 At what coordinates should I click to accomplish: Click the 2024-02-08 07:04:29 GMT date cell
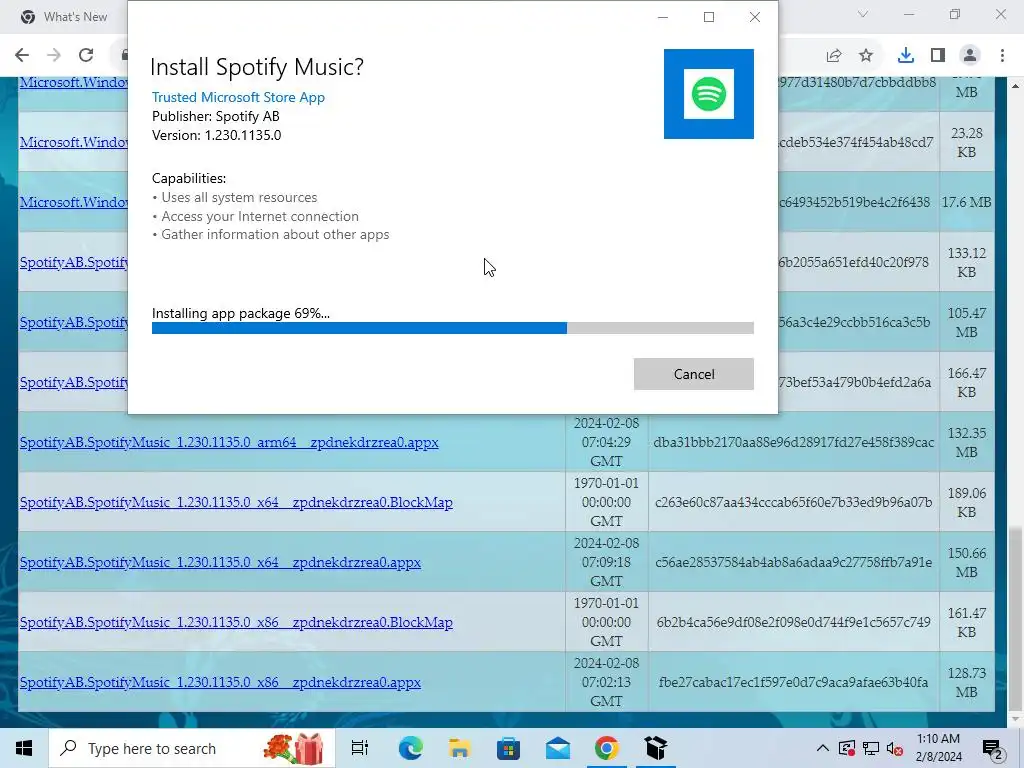click(607, 442)
